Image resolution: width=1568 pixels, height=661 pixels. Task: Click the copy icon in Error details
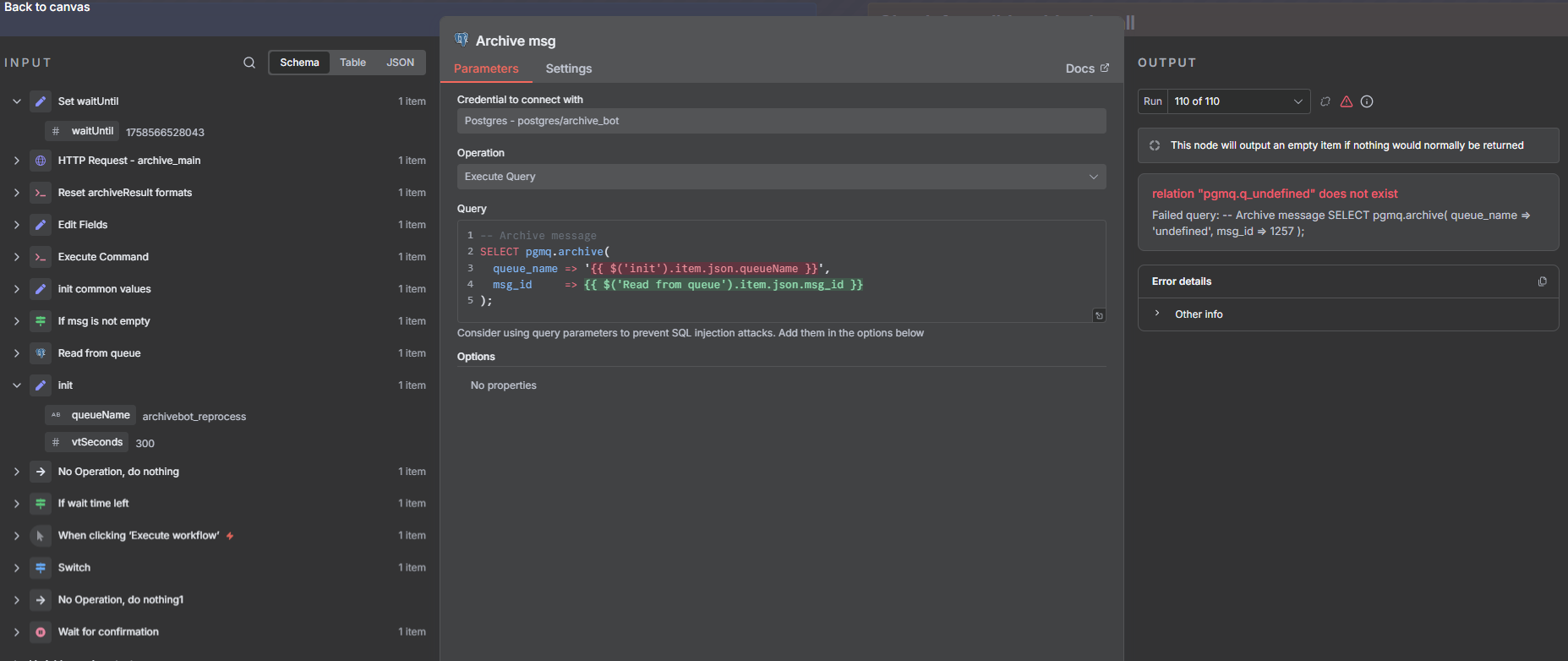point(1542,281)
